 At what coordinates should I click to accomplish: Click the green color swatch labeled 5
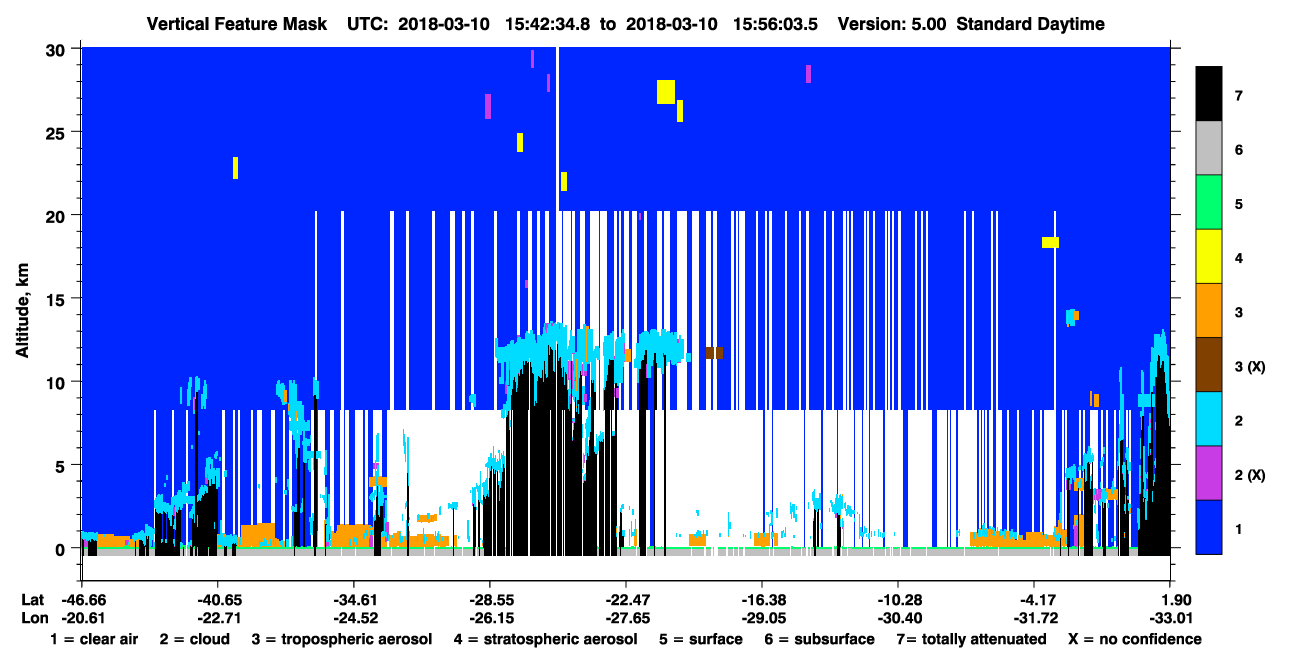(1208, 204)
